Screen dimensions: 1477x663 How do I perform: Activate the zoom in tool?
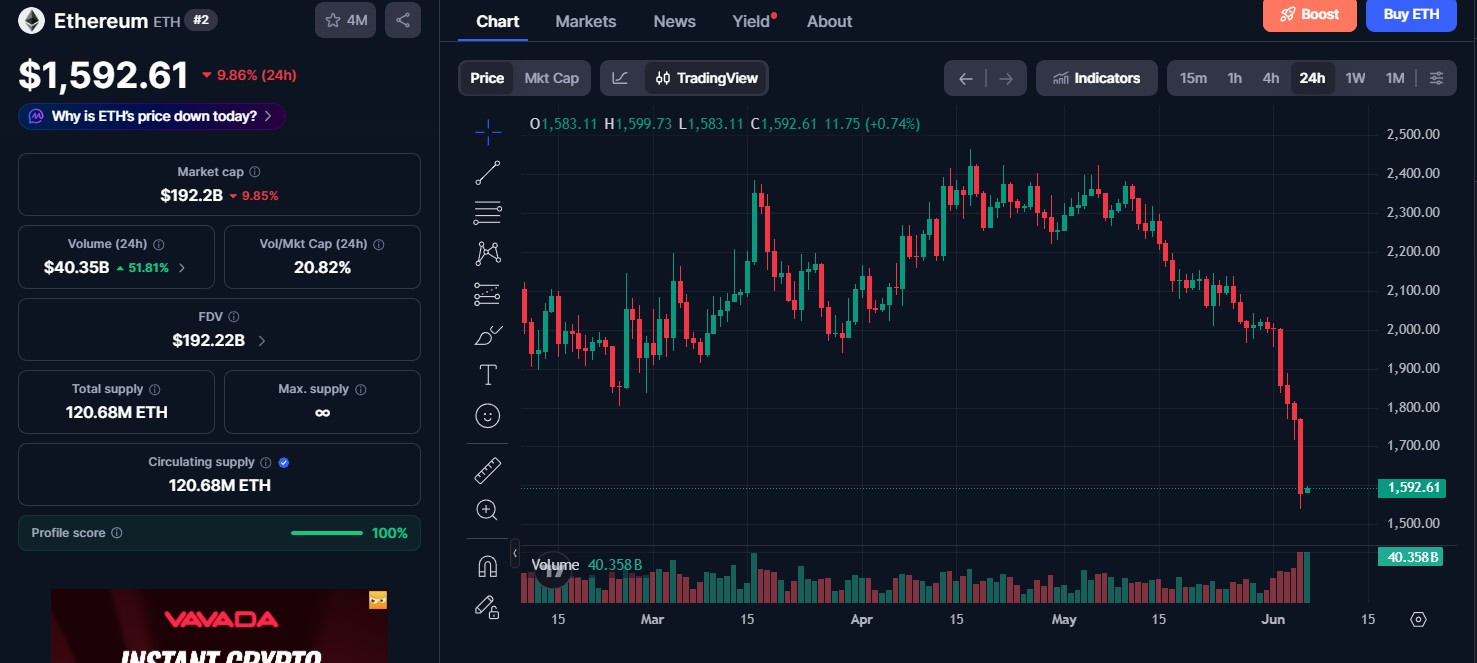pos(488,510)
